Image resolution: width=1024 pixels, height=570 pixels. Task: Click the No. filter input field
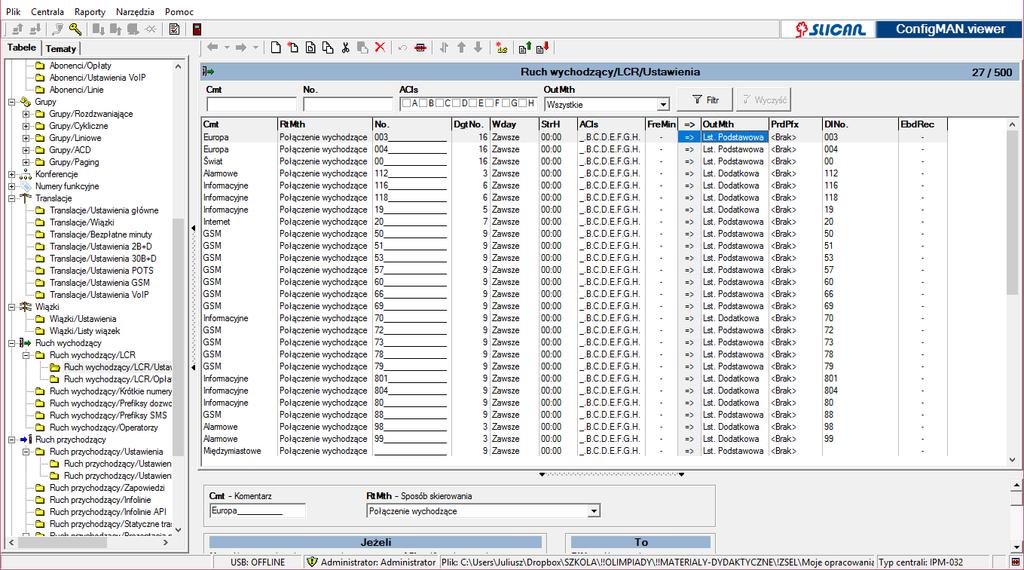pos(347,104)
